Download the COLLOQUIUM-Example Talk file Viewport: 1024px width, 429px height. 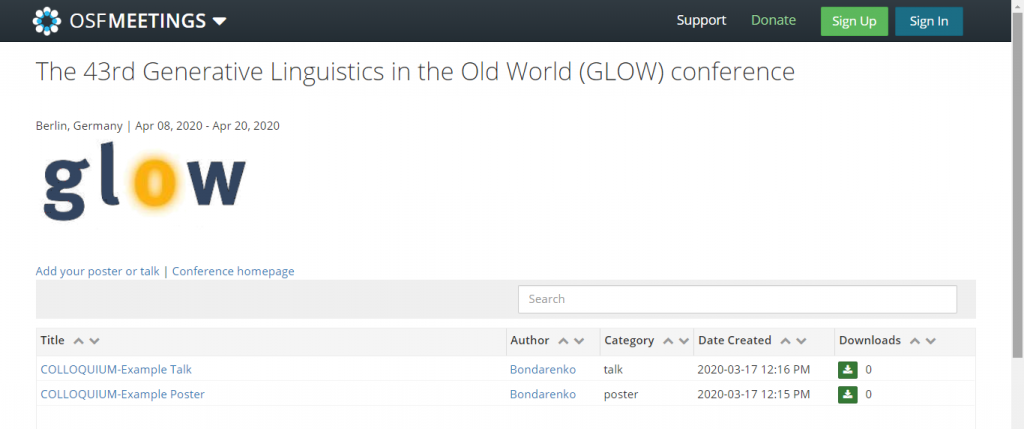[x=847, y=370]
